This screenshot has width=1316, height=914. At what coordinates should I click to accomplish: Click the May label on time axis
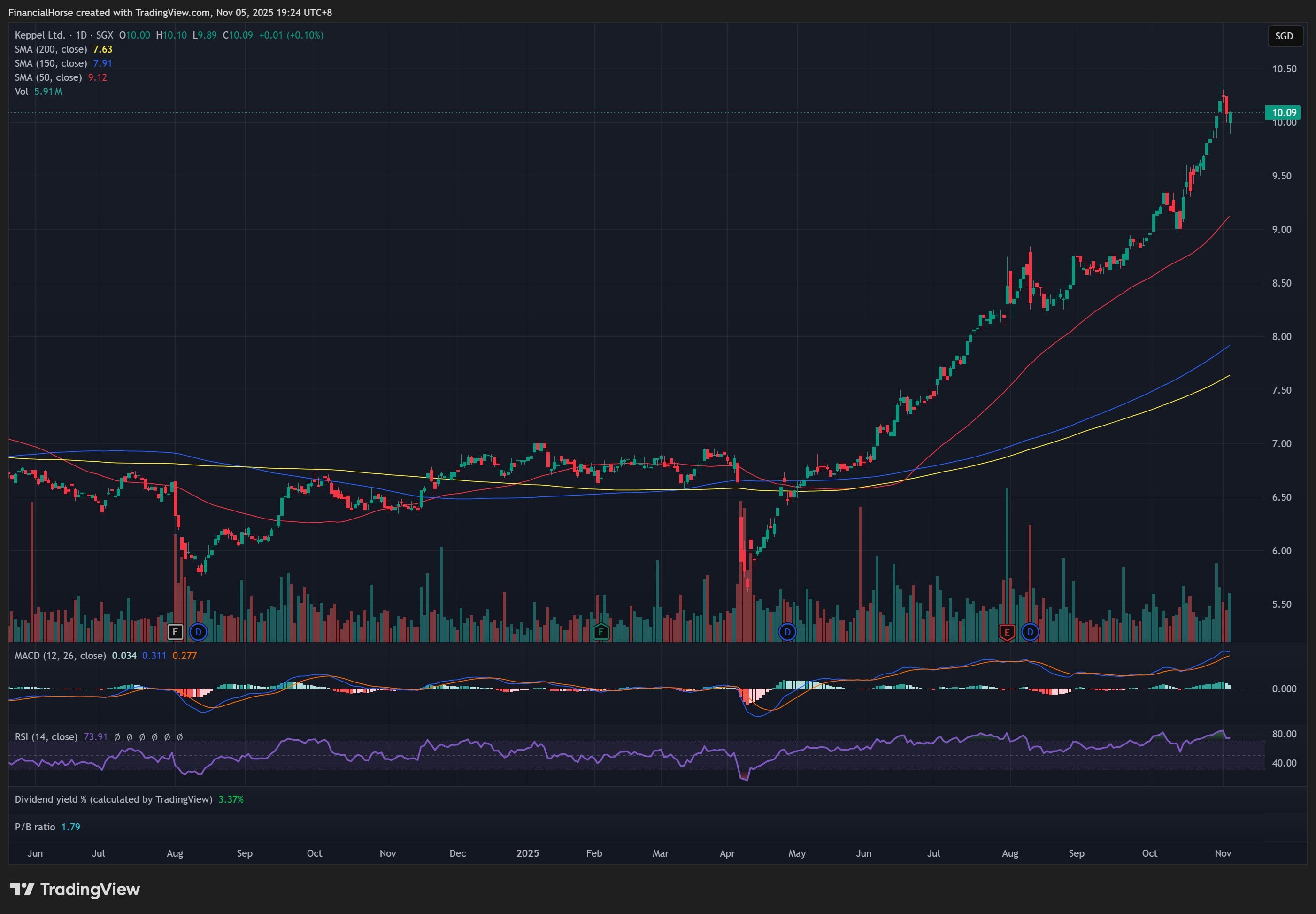click(x=797, y=853)
